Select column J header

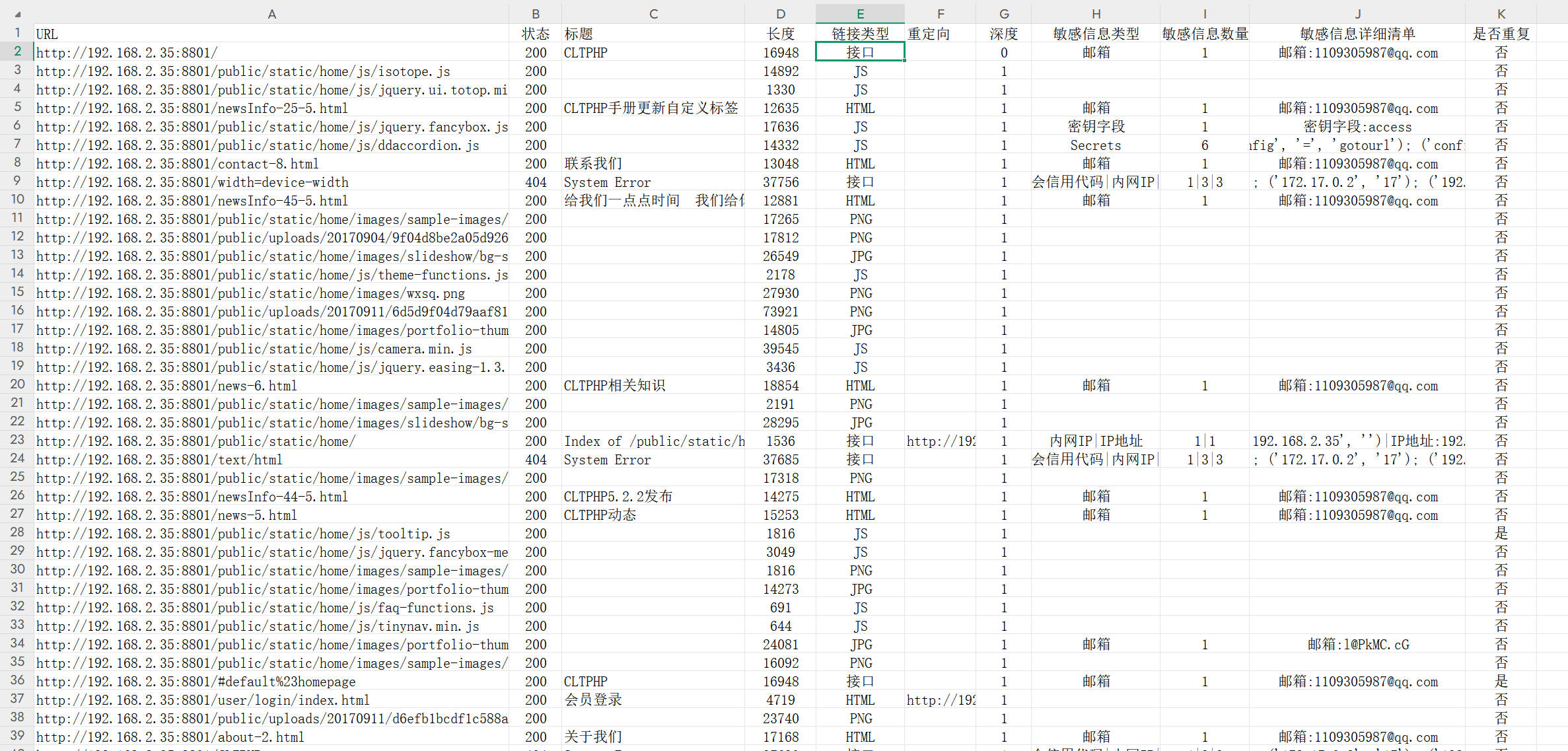click(x=1357, y=14)
